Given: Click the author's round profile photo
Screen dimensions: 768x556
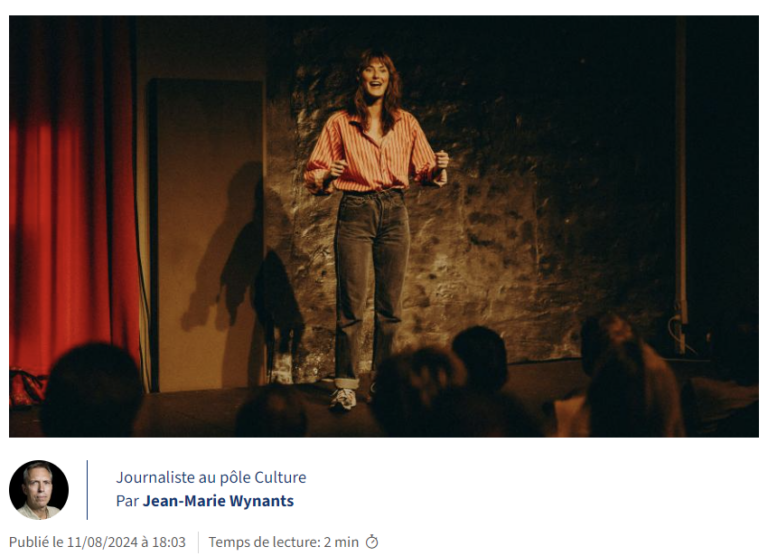Looking at the screenshot, I should [39, 489].
